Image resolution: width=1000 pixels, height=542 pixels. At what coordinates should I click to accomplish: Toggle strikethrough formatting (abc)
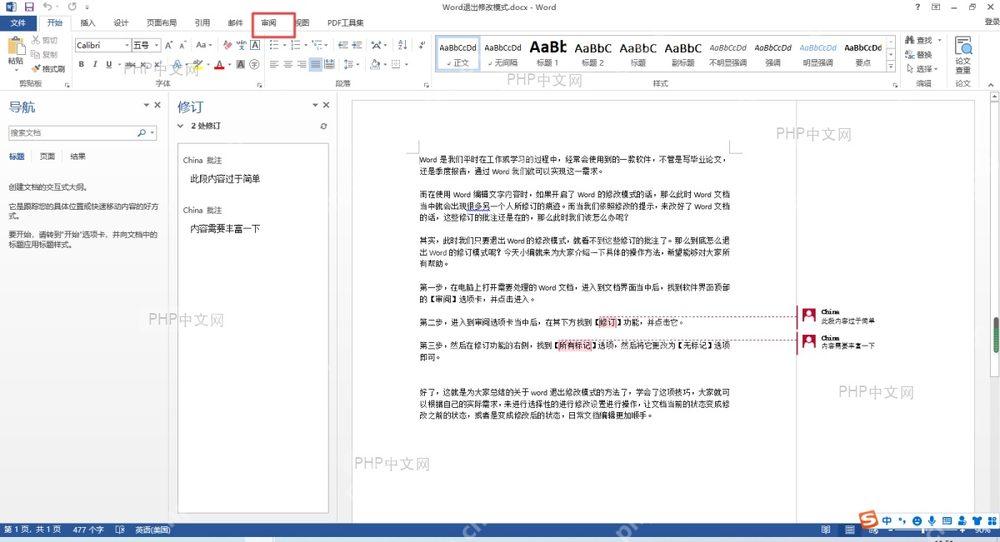[x=130, y=64]
